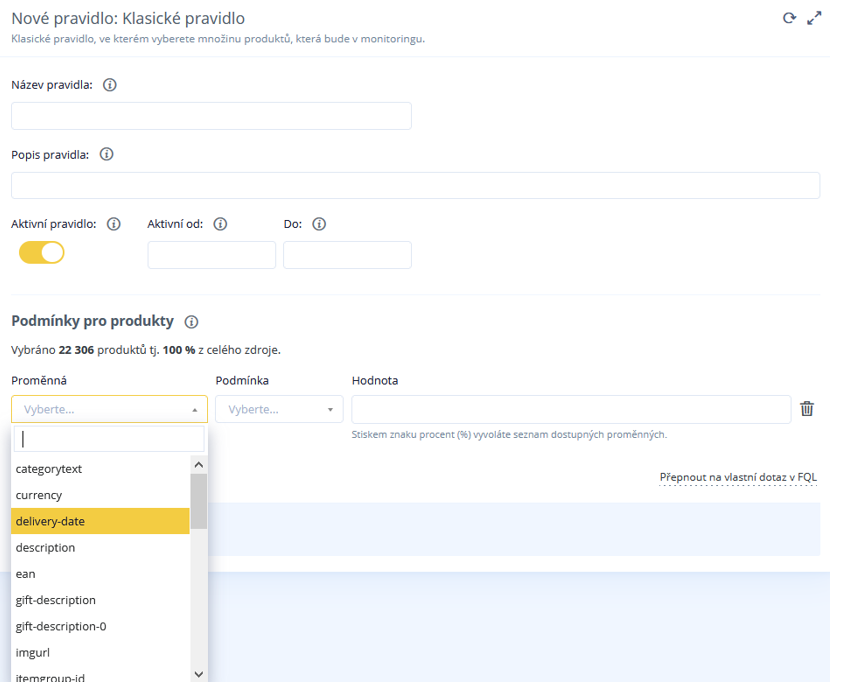Image resolution: width=841 pixels, height=684 pixels.
Task: Click info icon next to Popis pravidla
Action: point(106,155)
